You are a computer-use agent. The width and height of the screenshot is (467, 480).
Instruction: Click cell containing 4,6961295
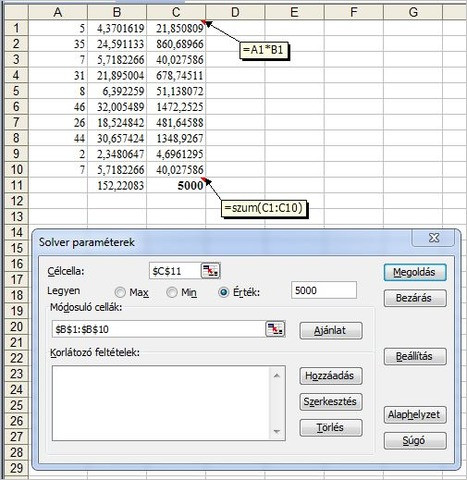(x=176, y=154)
